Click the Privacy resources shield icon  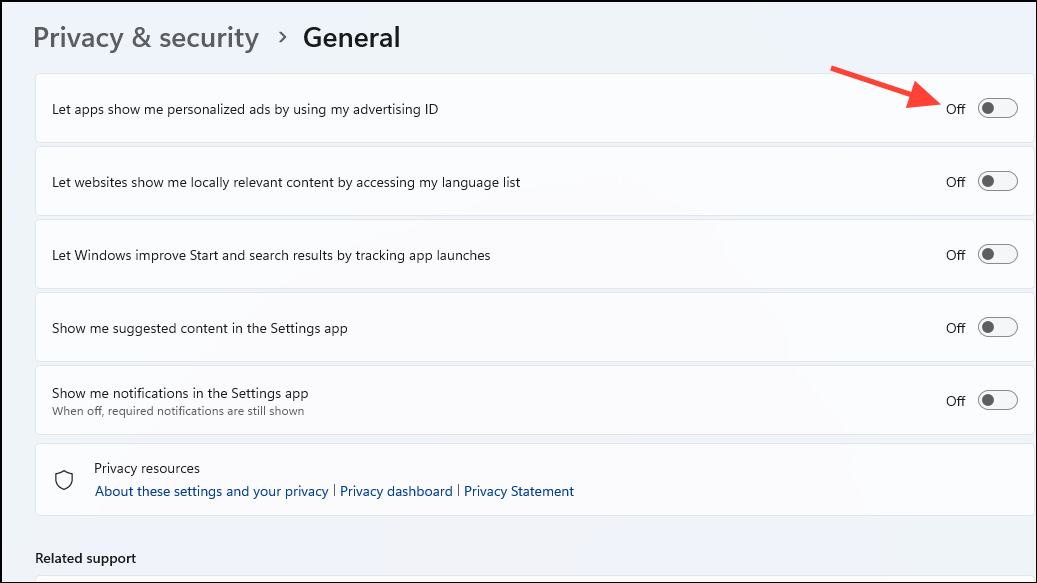point(64,480)
